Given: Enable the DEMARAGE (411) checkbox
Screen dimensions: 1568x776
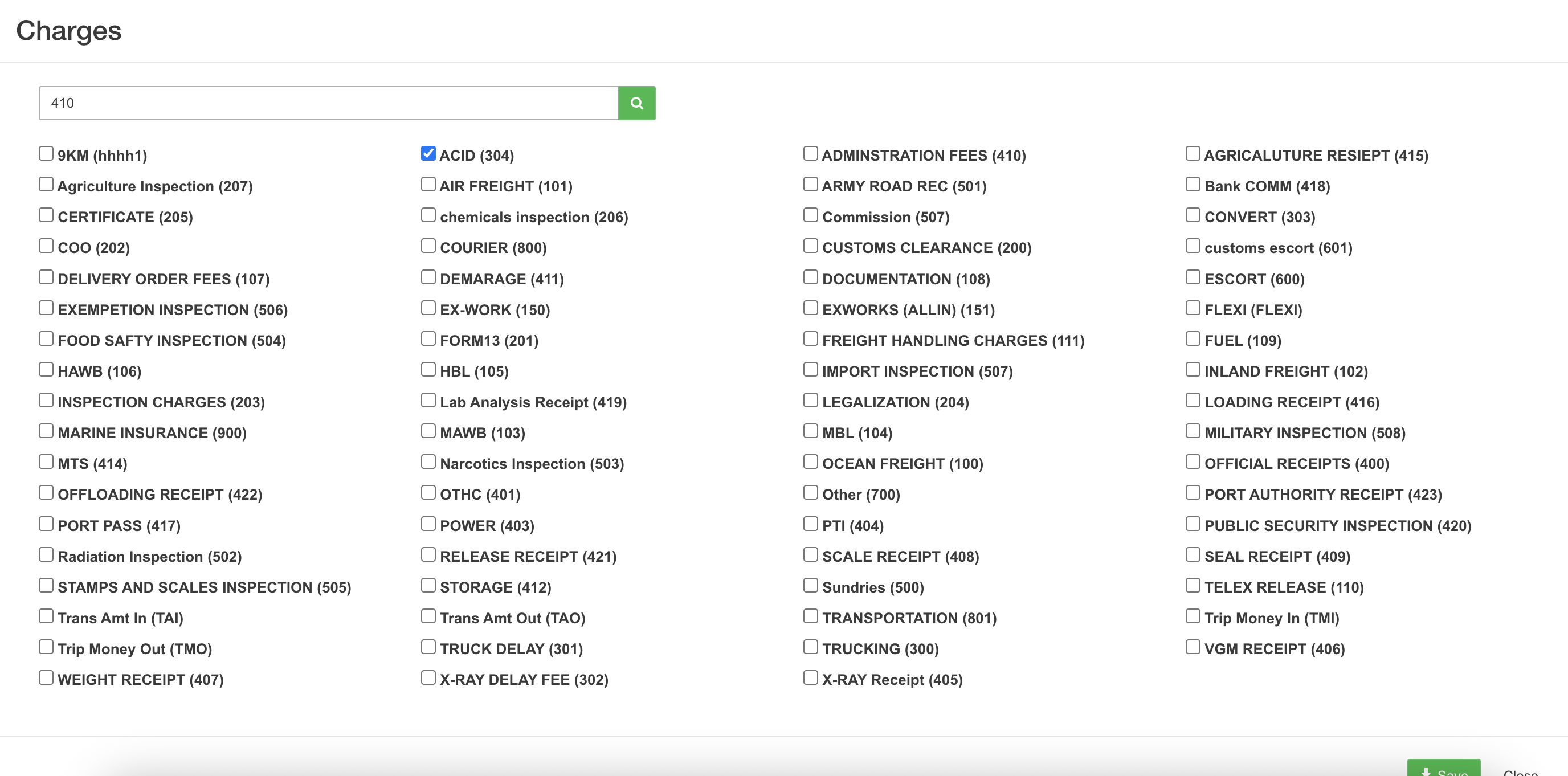Looking at the screenshot, I should 428,277.
